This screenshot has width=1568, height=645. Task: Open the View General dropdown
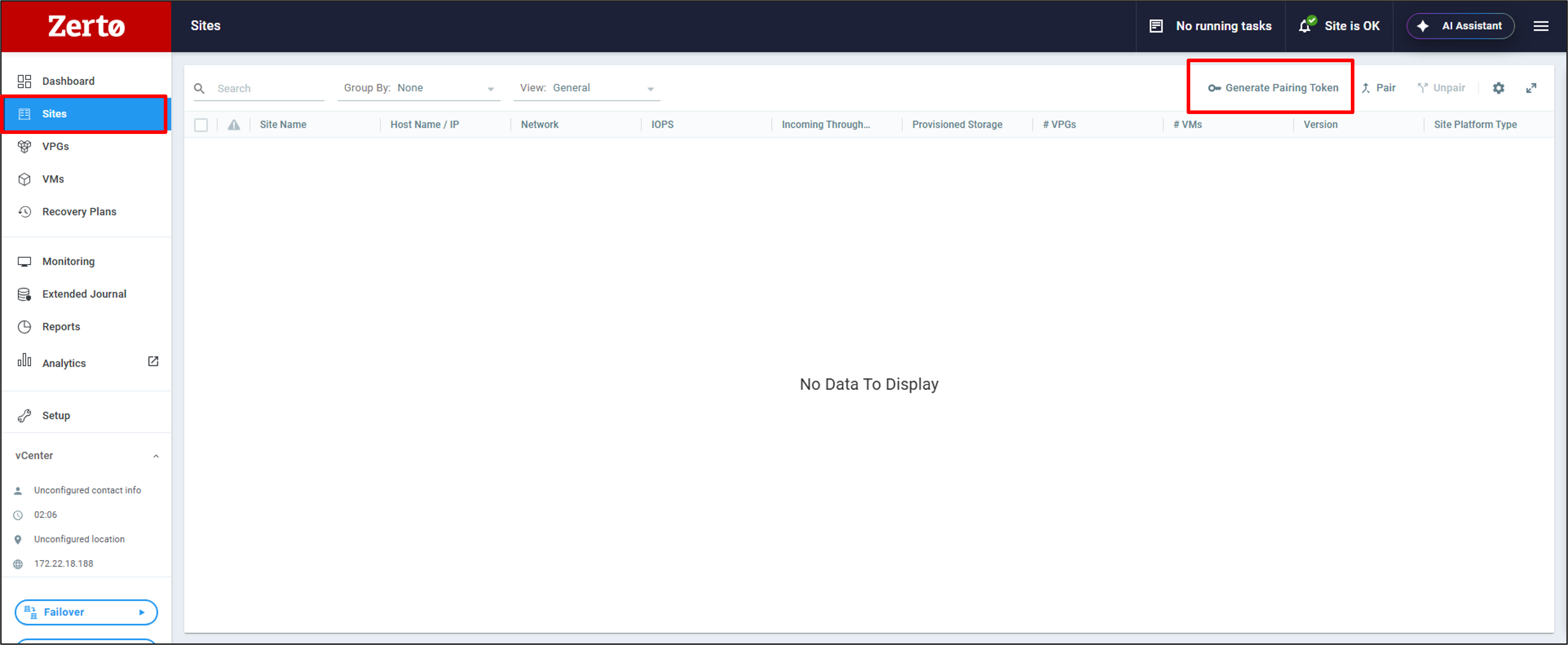587,88
